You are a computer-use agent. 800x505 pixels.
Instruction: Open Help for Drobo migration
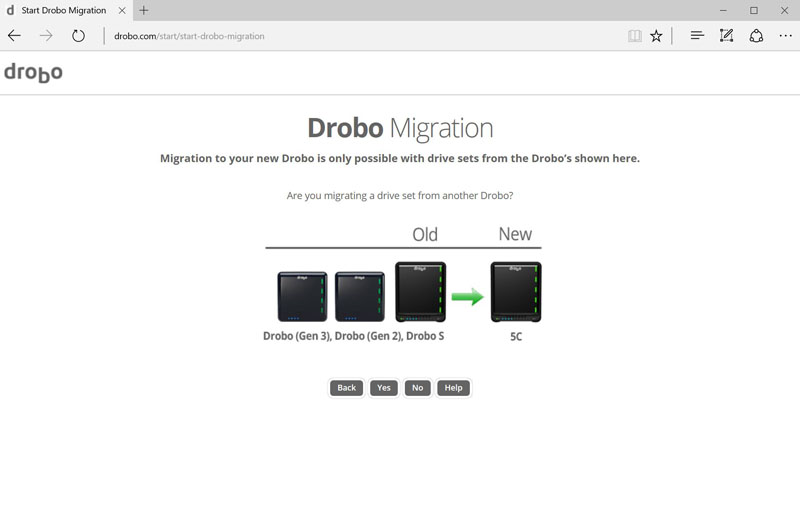tap(453, 388)
